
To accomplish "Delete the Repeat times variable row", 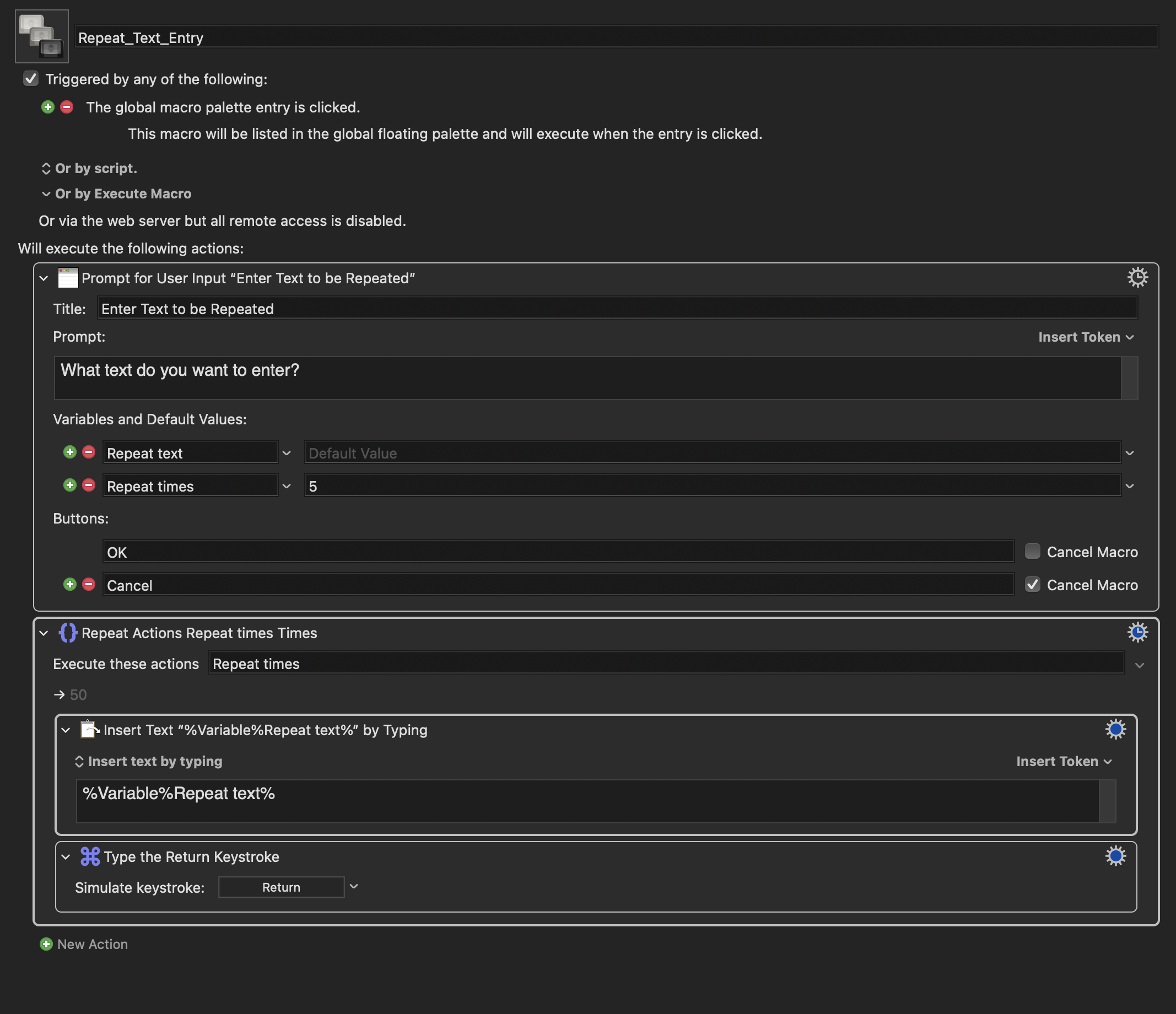I will (x=89, y=485).
